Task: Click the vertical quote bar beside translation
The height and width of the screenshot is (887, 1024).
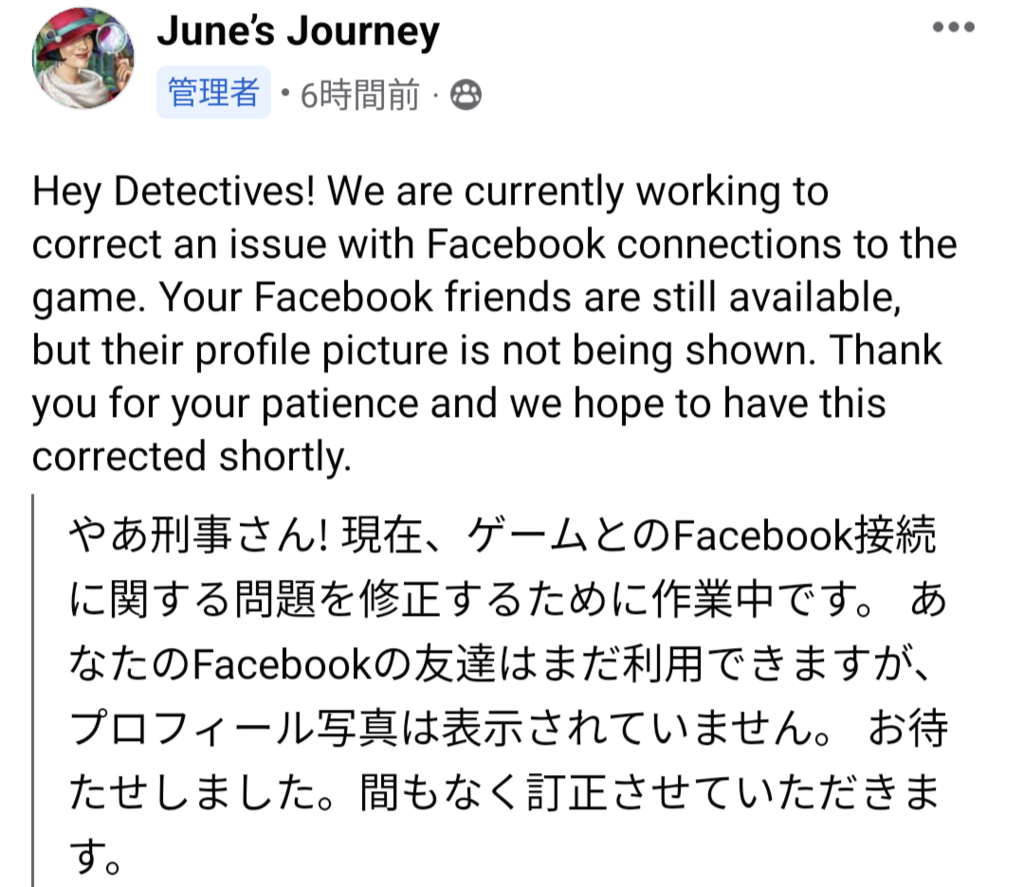Action: [33, 690]
